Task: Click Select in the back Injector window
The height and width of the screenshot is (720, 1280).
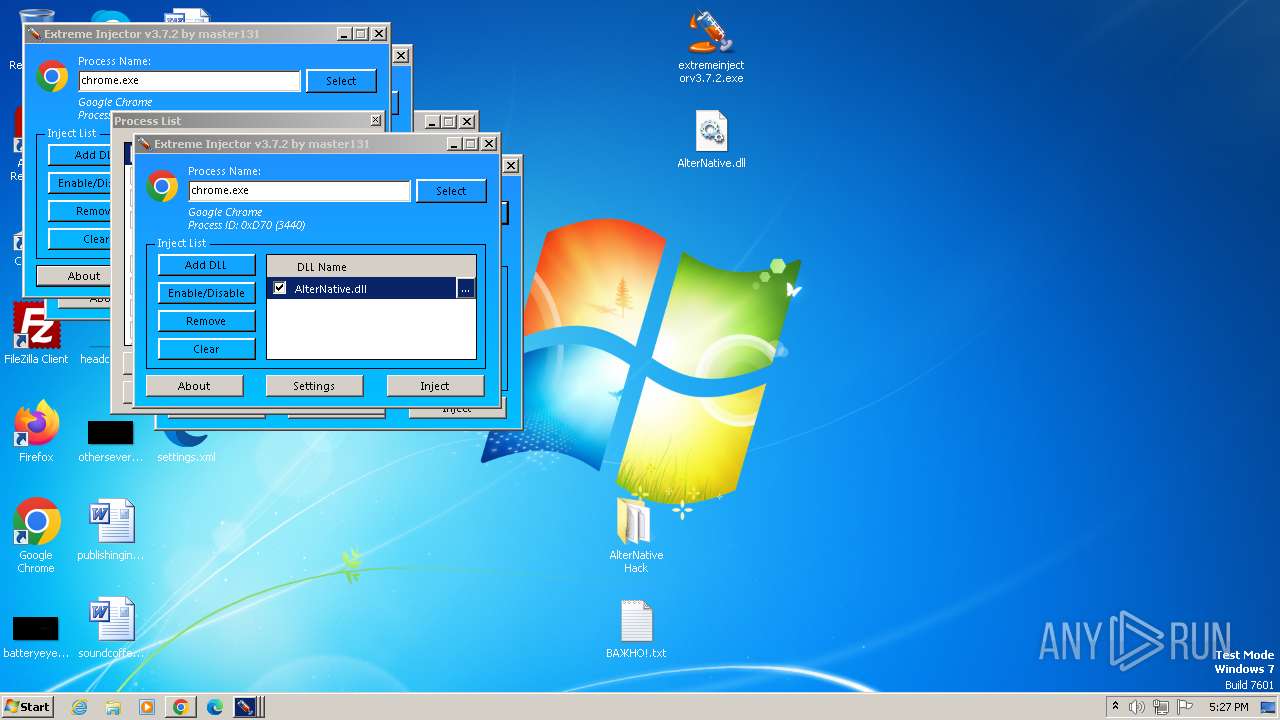Action: [341, 81]
